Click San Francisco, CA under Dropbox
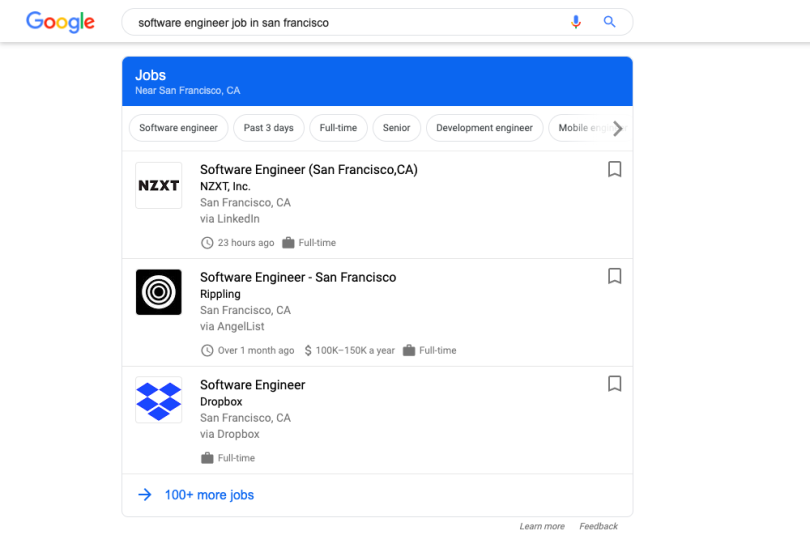The height and width of the screenshot is (535, 810). click(x=245, y=418)
